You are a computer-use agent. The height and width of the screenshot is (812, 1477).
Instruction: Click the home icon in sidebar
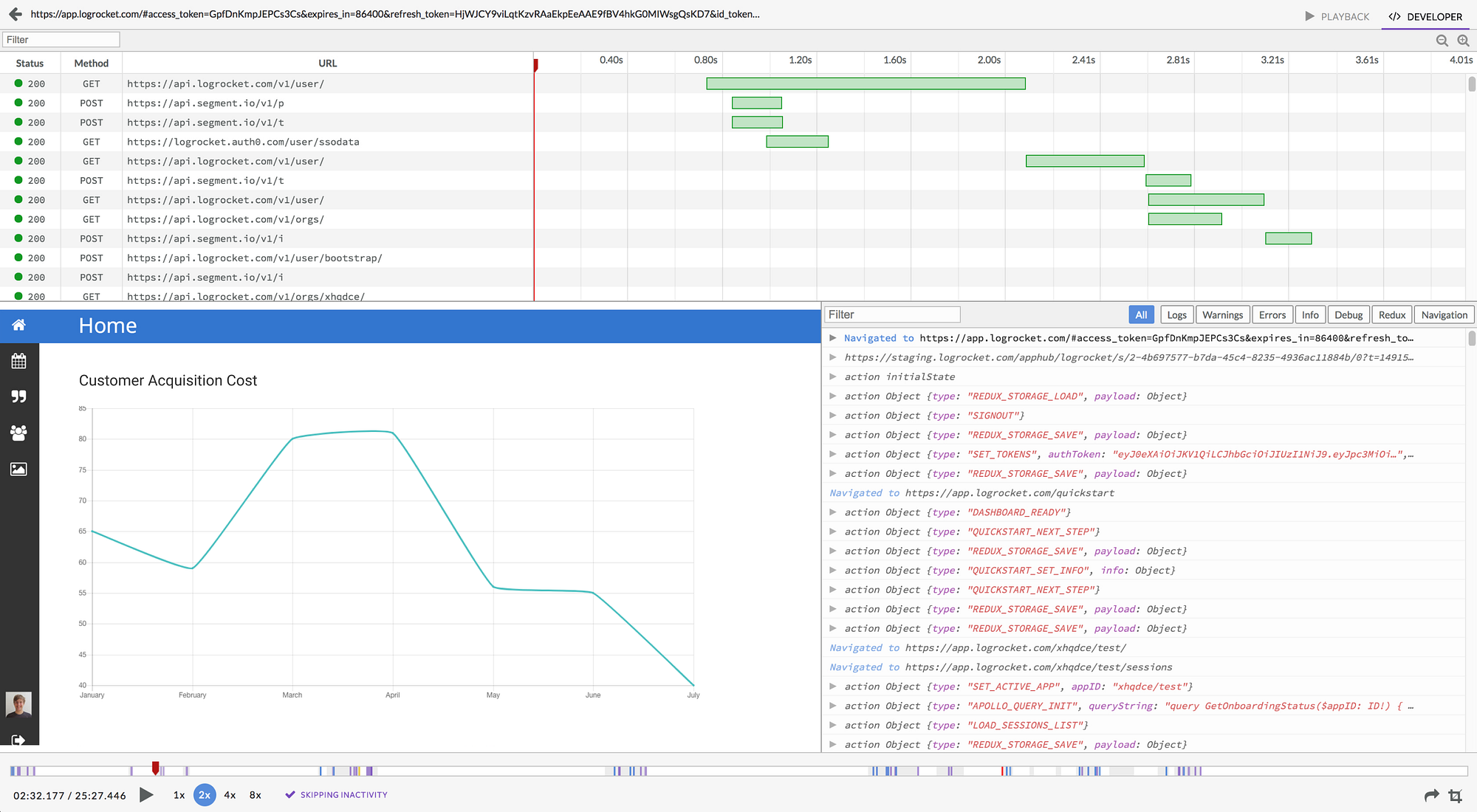19,326
